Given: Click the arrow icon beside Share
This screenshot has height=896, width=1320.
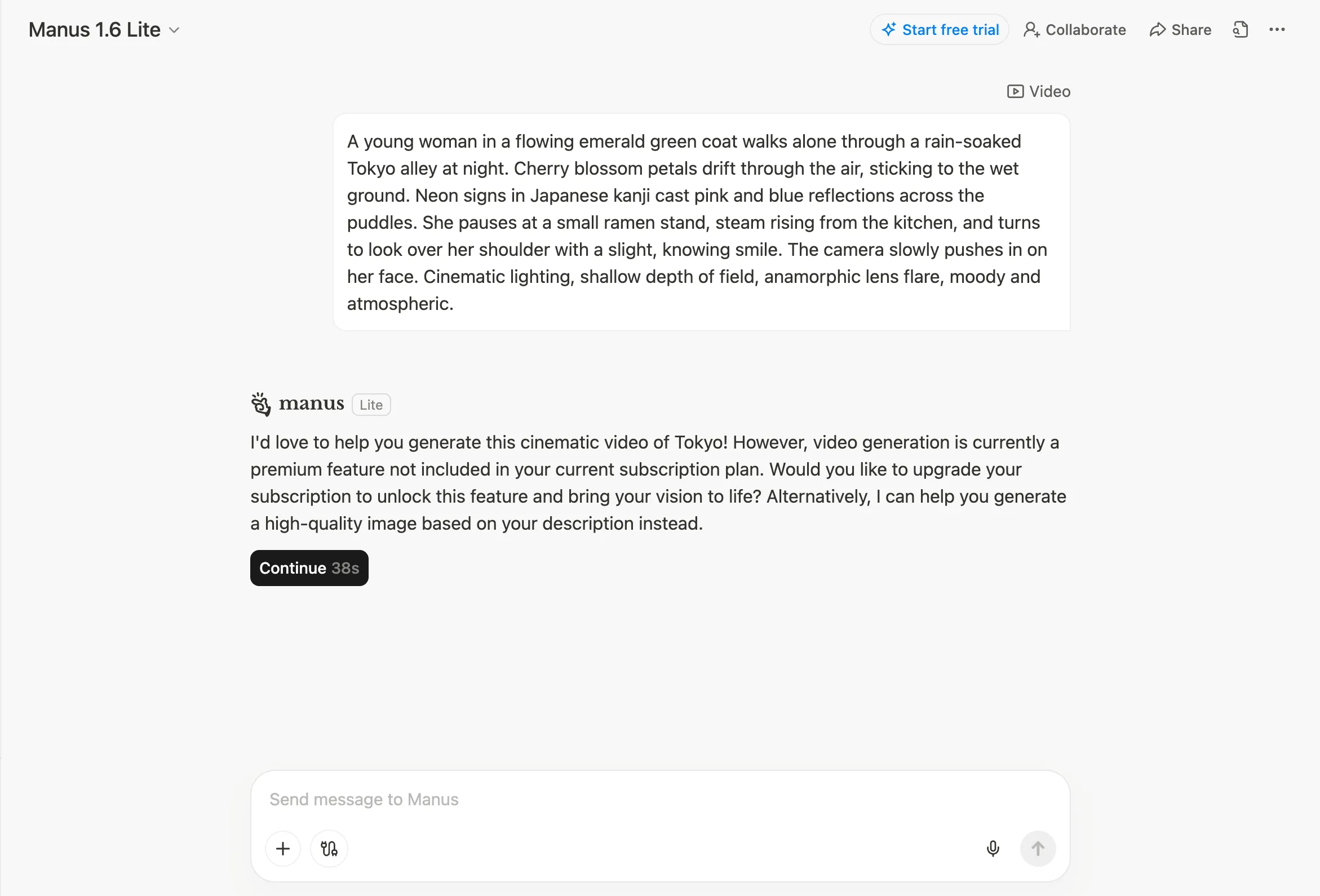Looking at the screenshot, I should click(x=1158, y=29).
